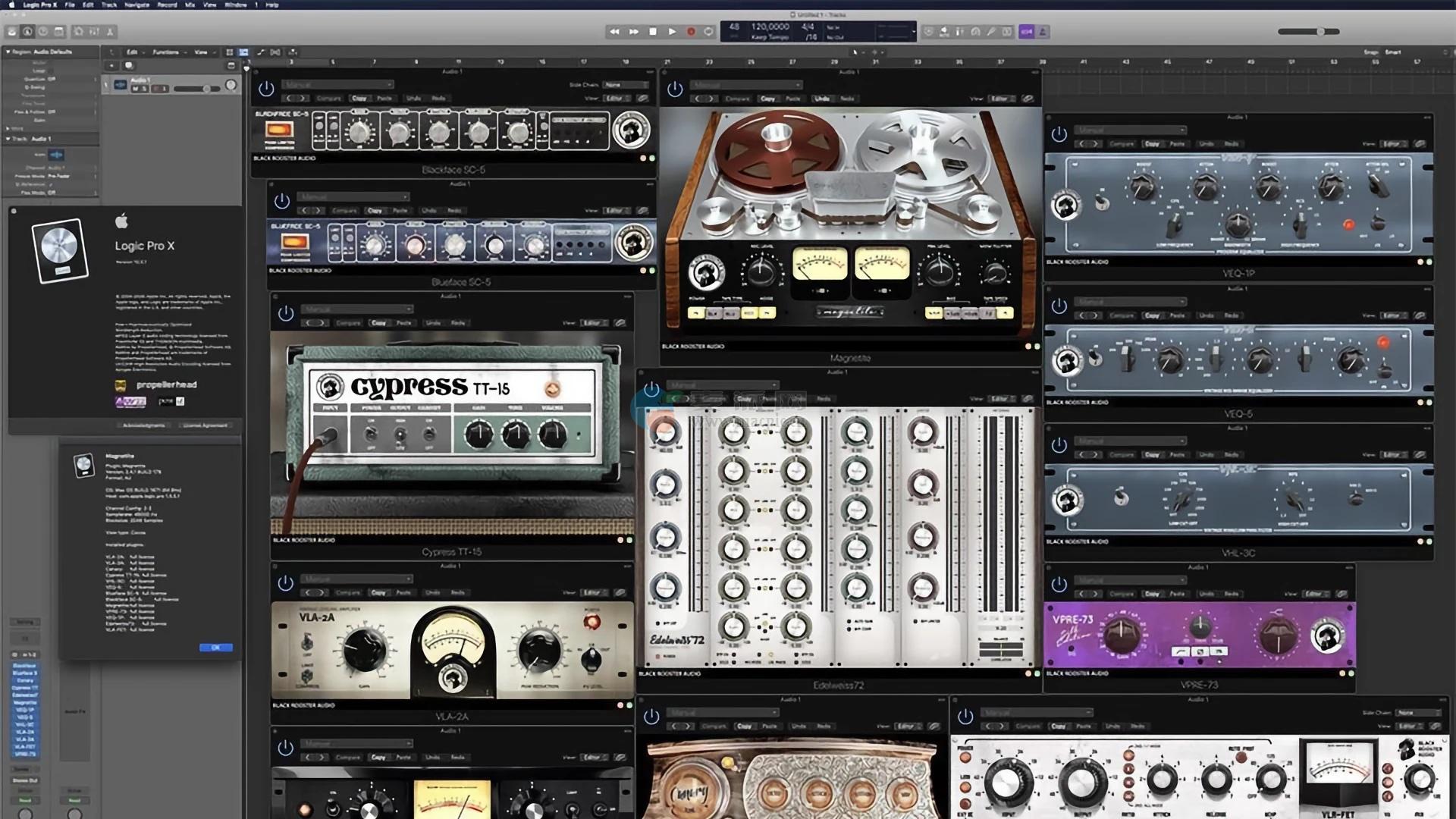
Task: Collapse the Track Audio 1 disclosure triangle
Action: tap(8, 139)
